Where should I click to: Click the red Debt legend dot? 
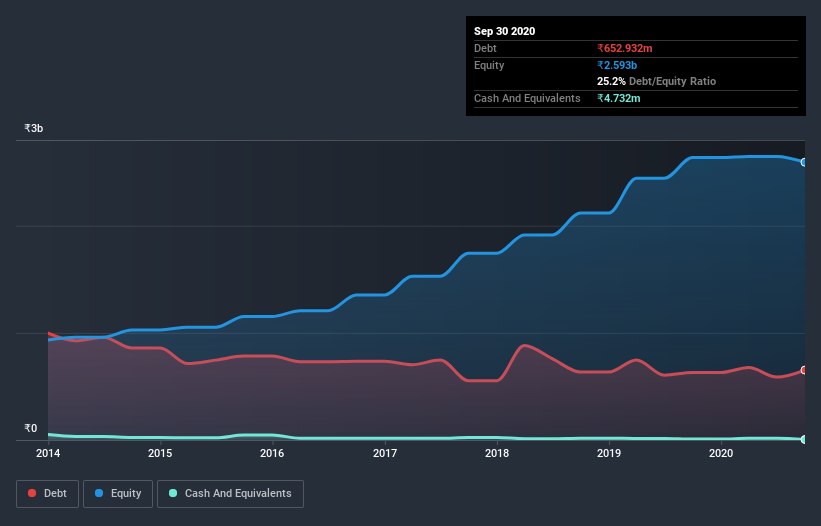click(x=32, y=493)
